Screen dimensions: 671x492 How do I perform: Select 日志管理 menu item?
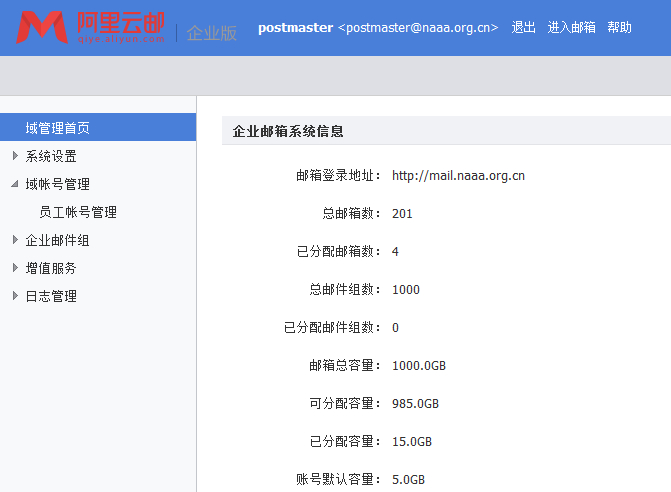point(51,296)
